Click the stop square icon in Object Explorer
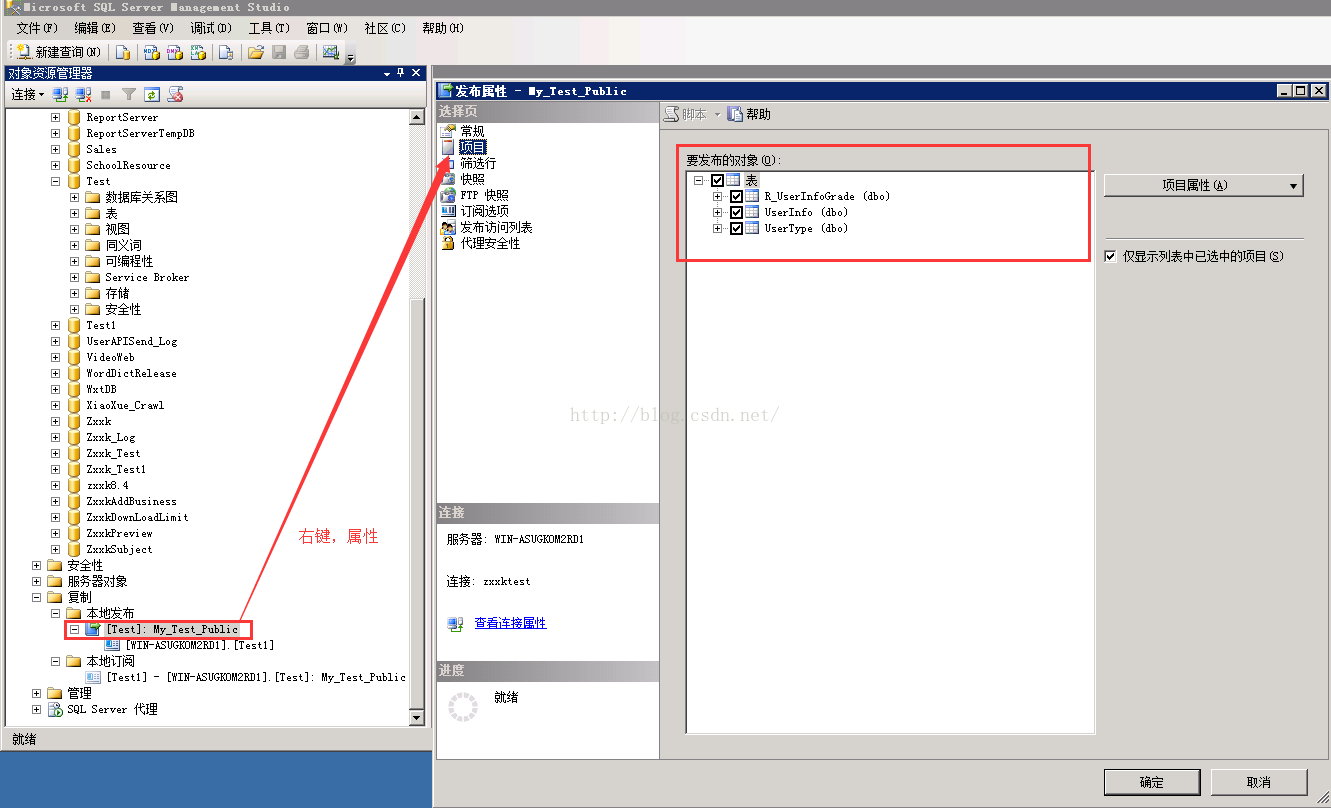Image resolution: width=1331 pixels, height=808 pixels. click(x=106, y=94)
